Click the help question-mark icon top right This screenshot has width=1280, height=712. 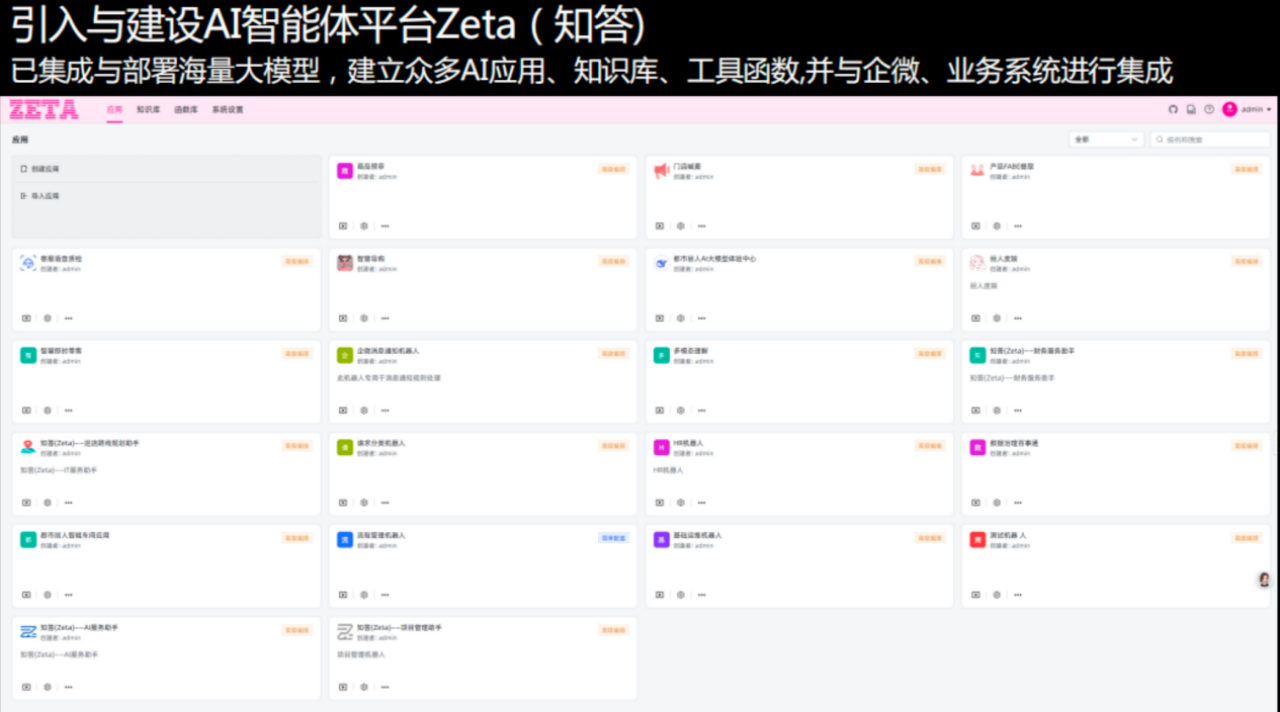1209,109
